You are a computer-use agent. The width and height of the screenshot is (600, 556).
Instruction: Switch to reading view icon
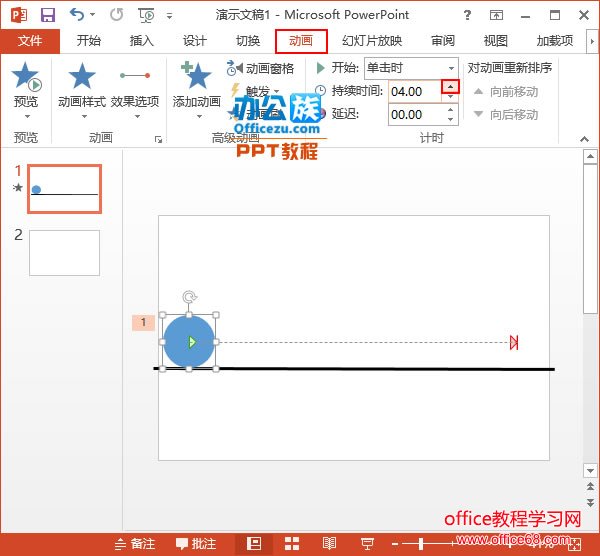point(329,544)
